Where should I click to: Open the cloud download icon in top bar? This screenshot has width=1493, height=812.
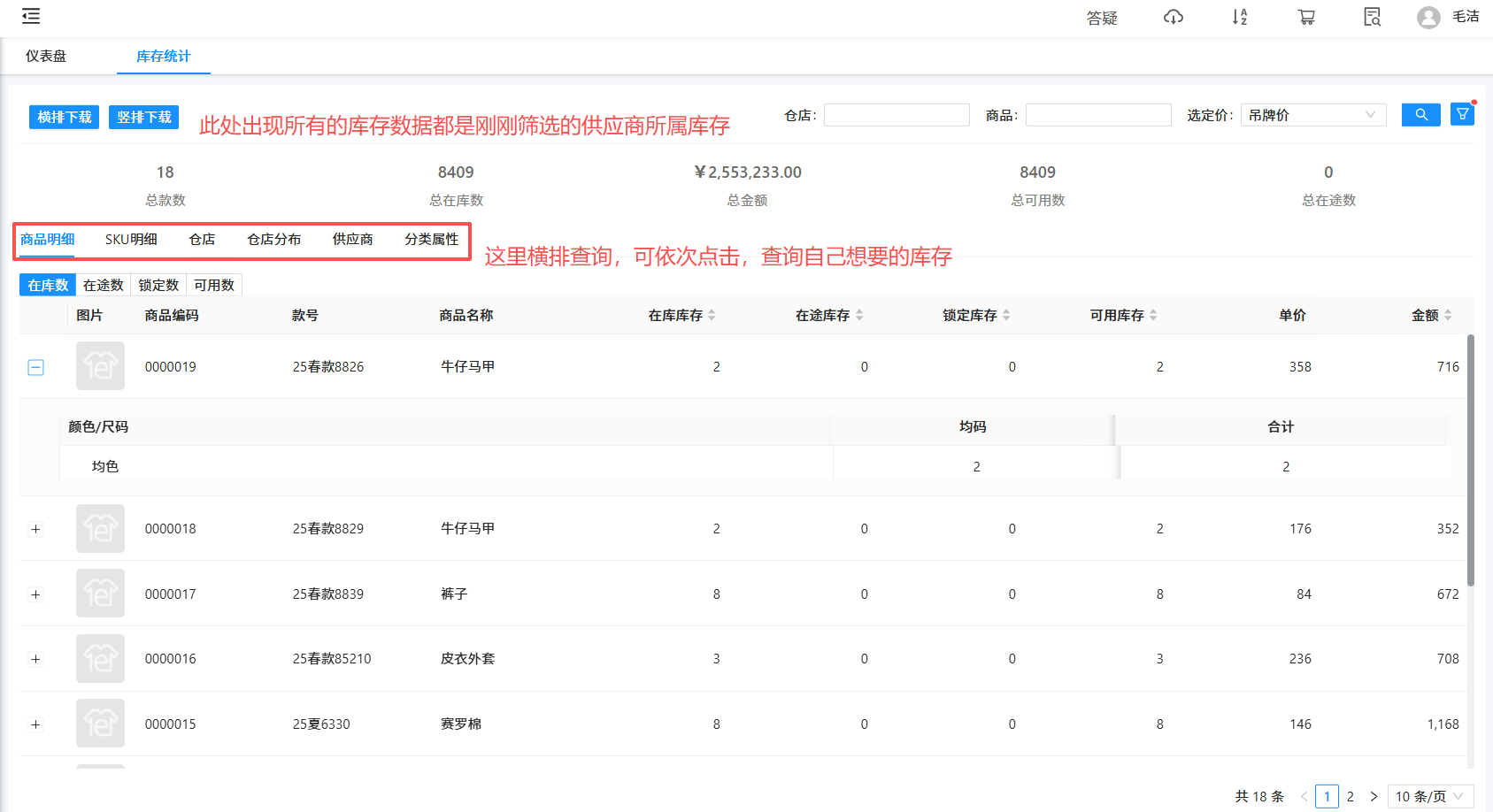click(1173, 17)
